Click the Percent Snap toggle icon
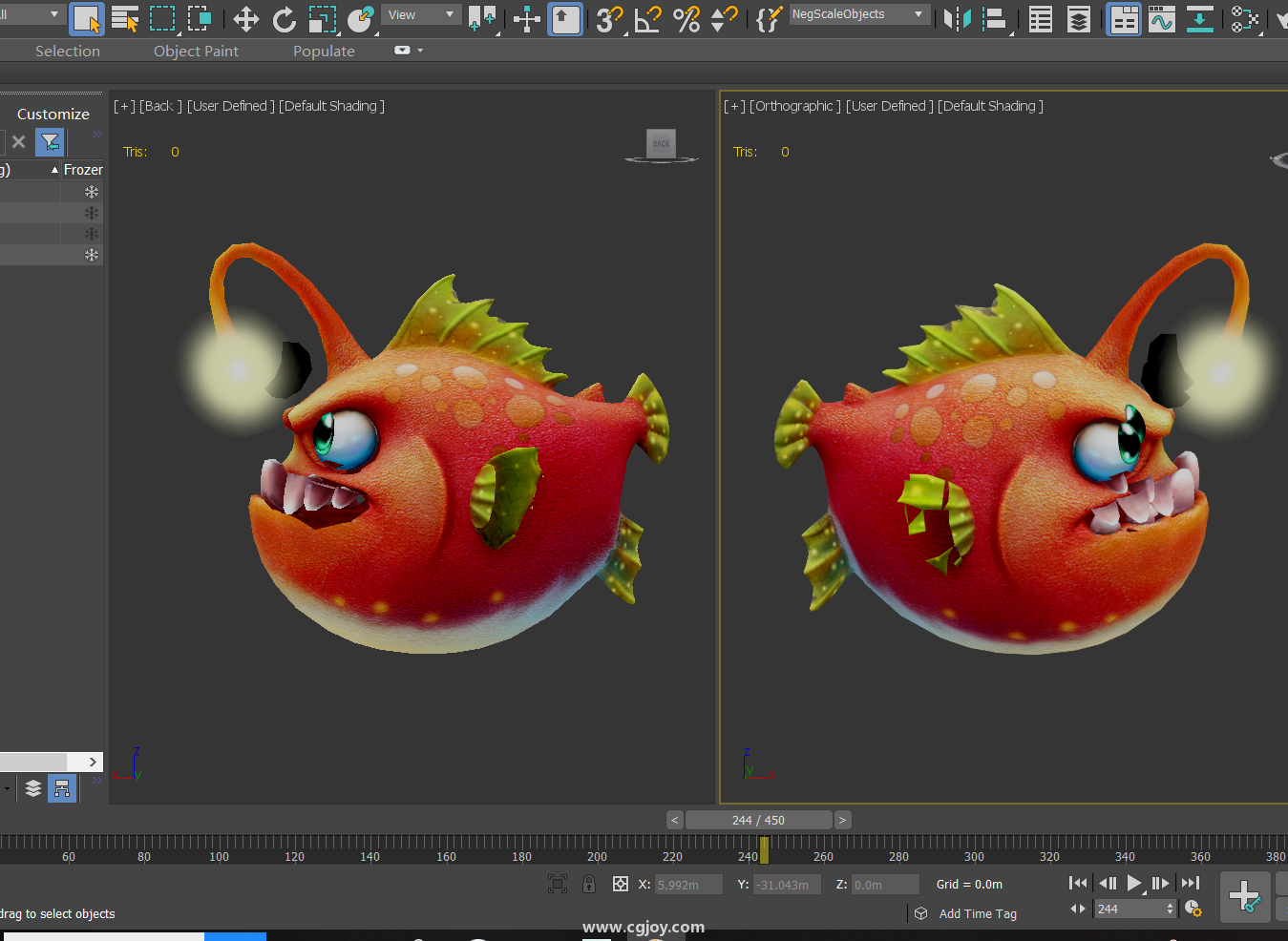This screenshot has height=941, width=1288. pos(686,19)
